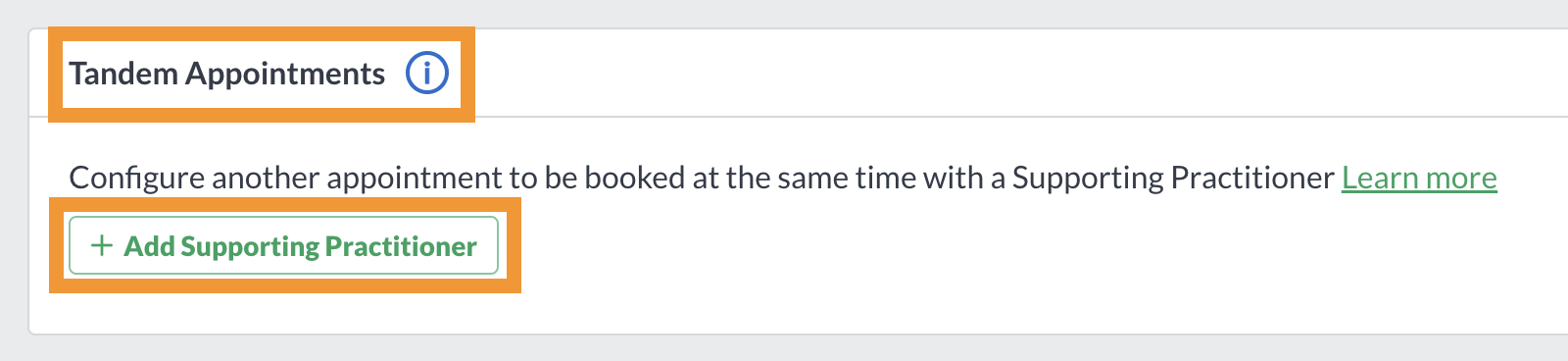Open Tandem Appointments information tooltip icon
Image resolution: width=1568 pixels, height=361 pixels.
tap(427, 74)
